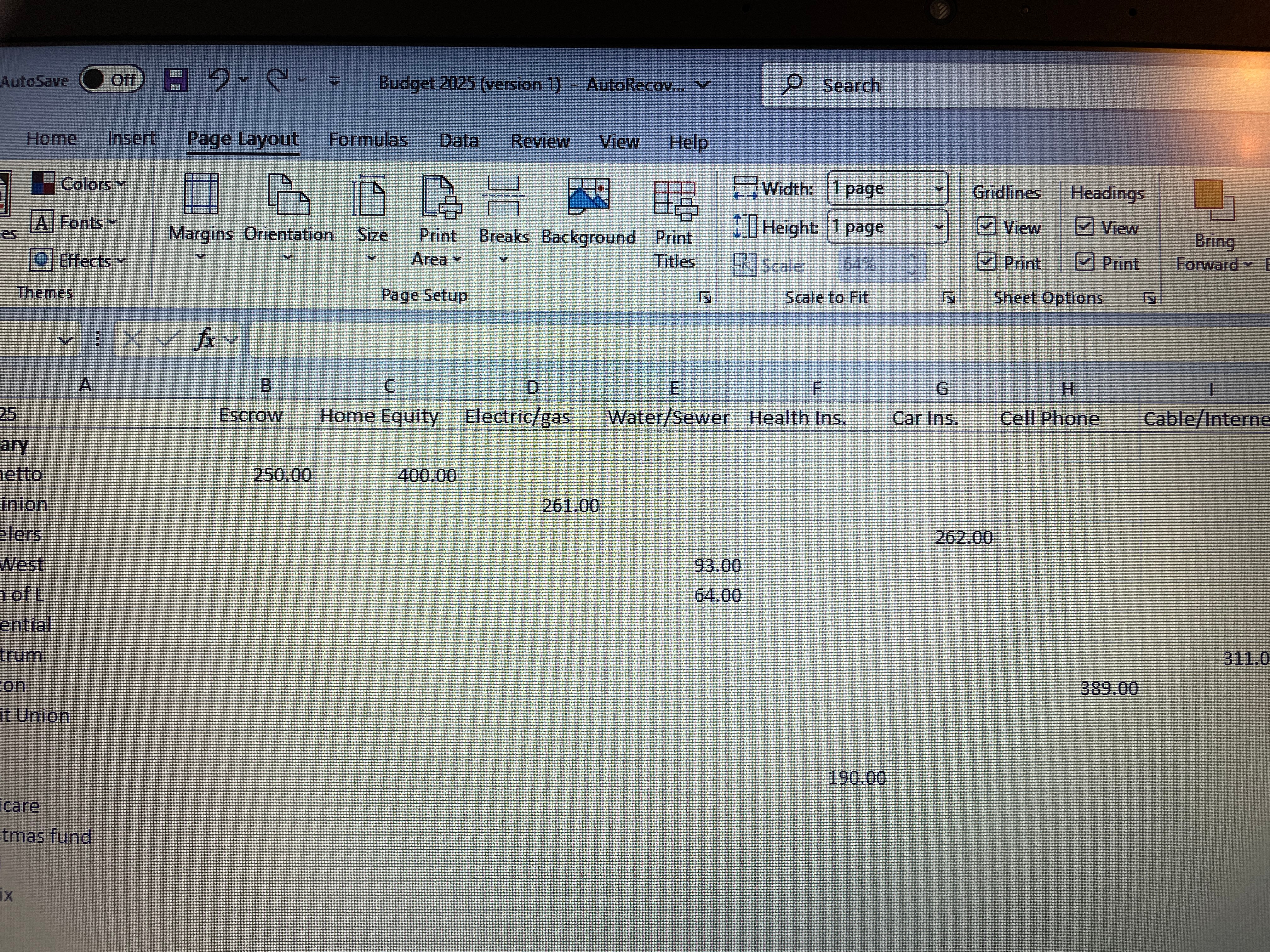The width and height of the screenshot is (1270, 952).
Task: Click the Background image button
Action: coord(588,212)
